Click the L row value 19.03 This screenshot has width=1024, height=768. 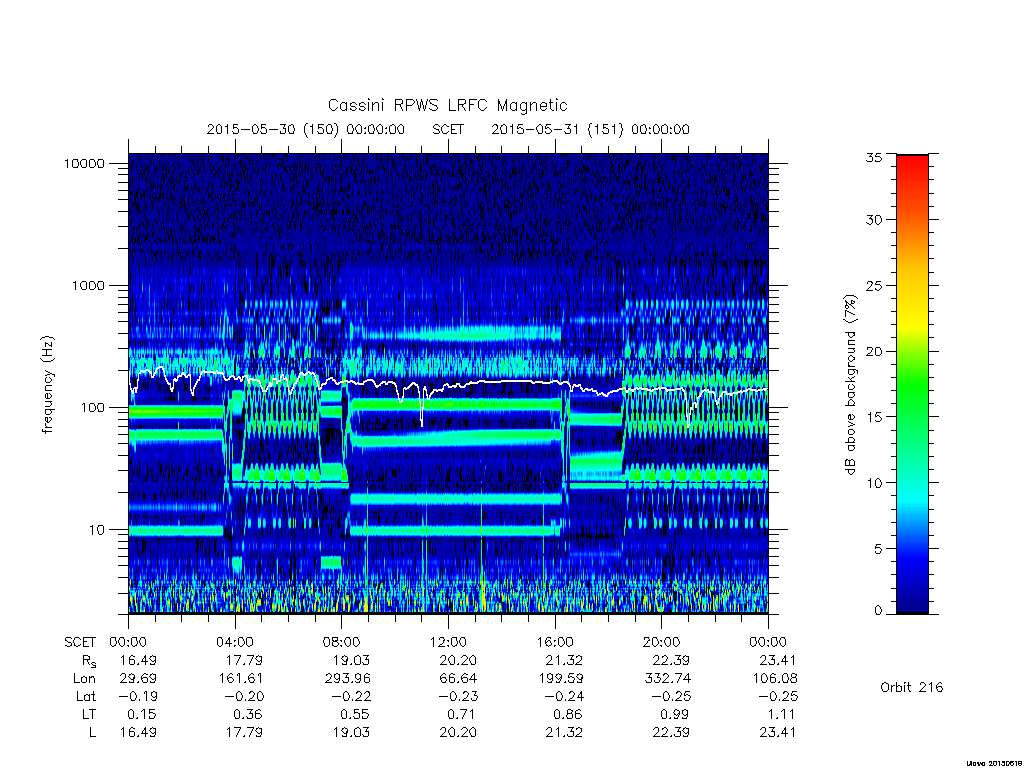tap(351, 733)
